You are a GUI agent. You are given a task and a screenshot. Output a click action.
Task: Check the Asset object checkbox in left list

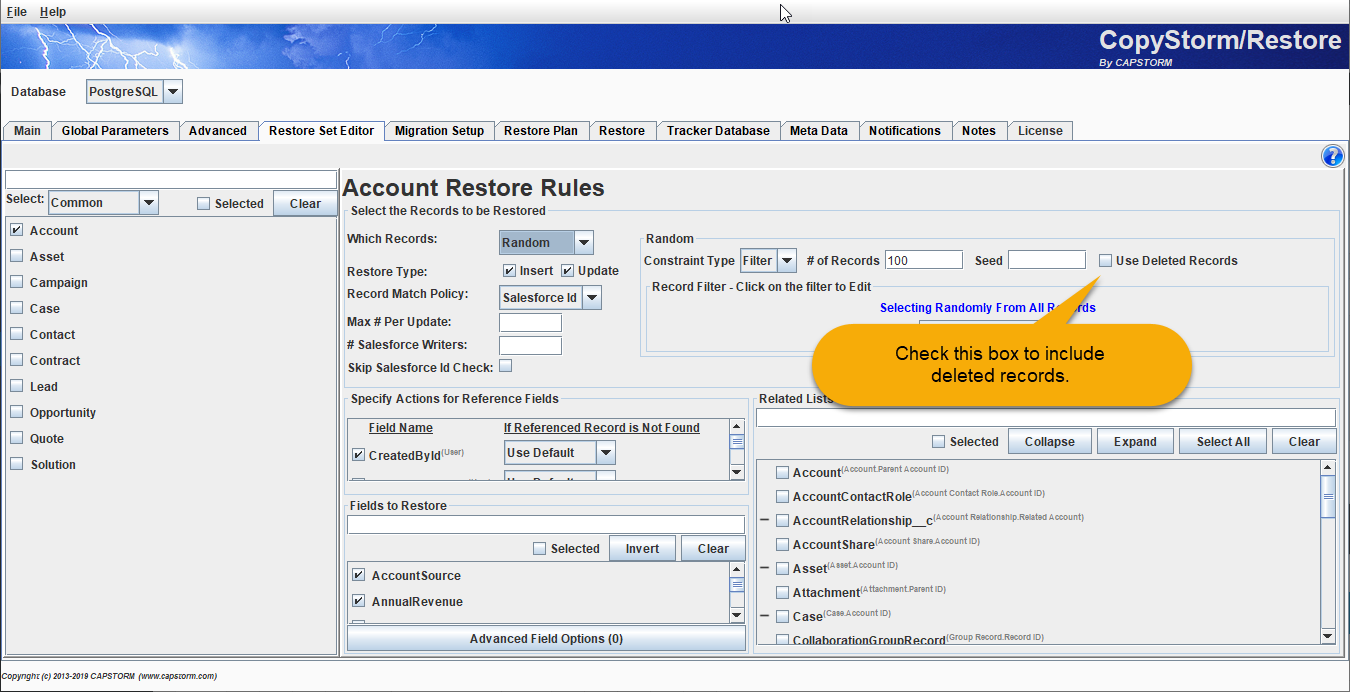(17, 256)
